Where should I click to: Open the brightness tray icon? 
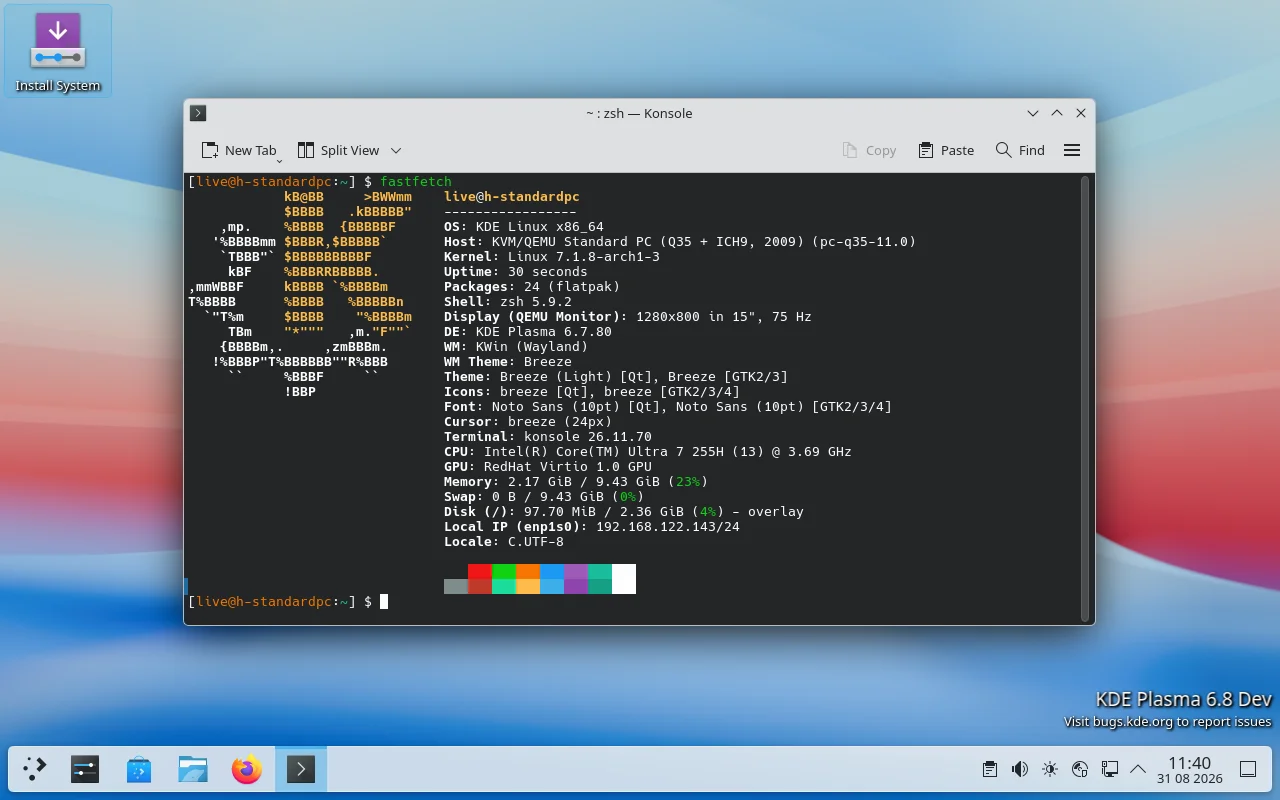1049,769
